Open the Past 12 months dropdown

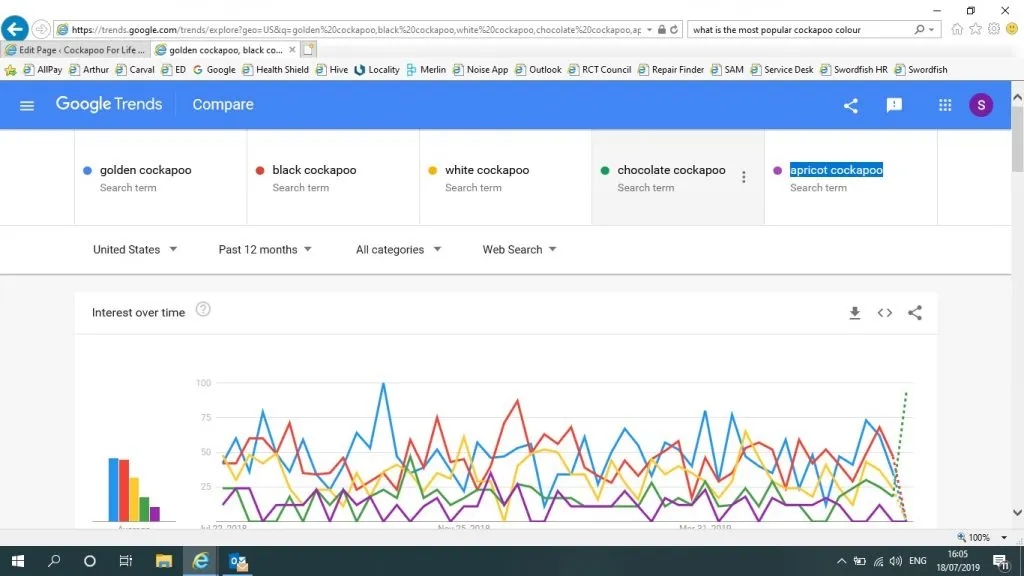point(265,250)
